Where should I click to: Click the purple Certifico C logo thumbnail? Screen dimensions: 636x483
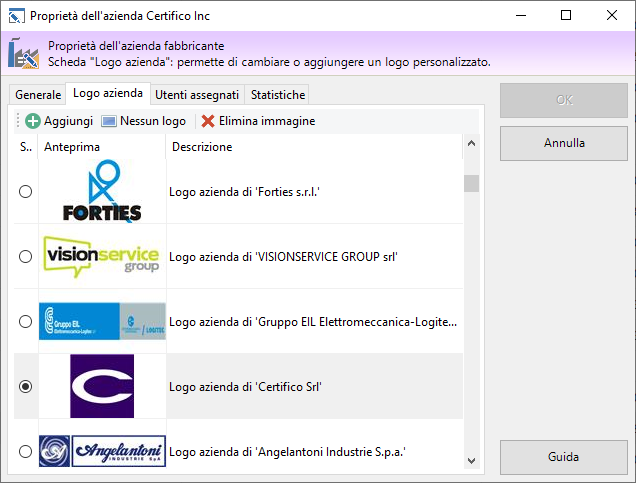(102, 386)
